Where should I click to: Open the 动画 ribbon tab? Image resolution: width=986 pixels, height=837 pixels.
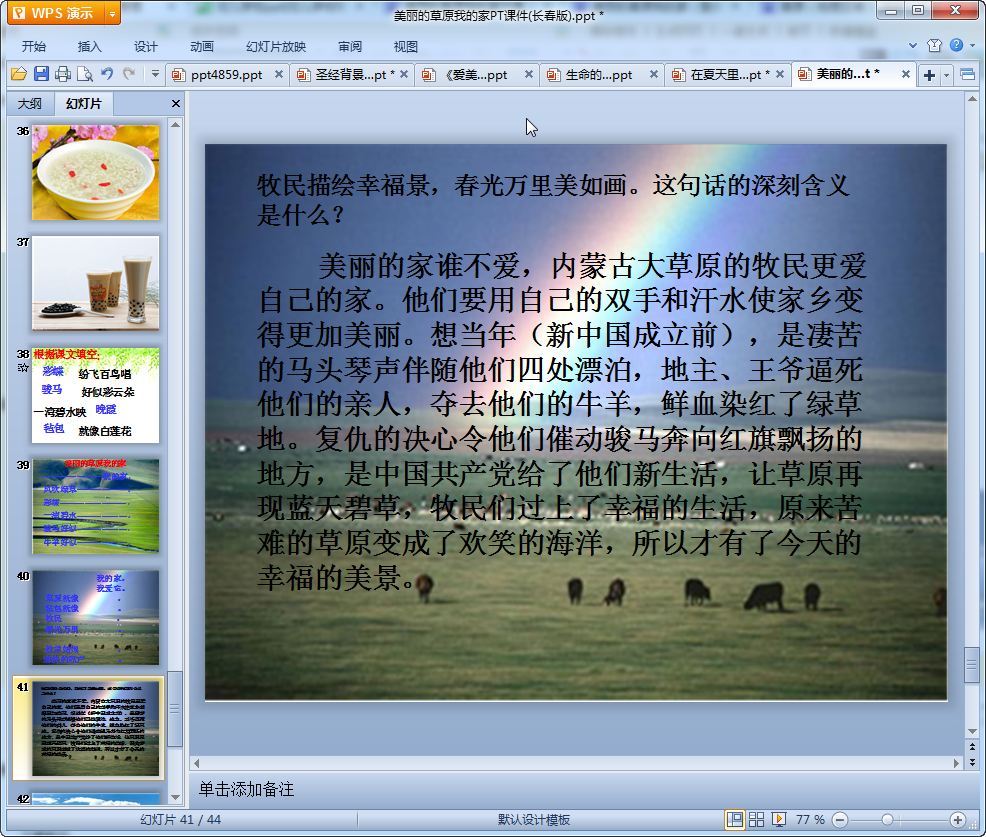tap(202, 47)
